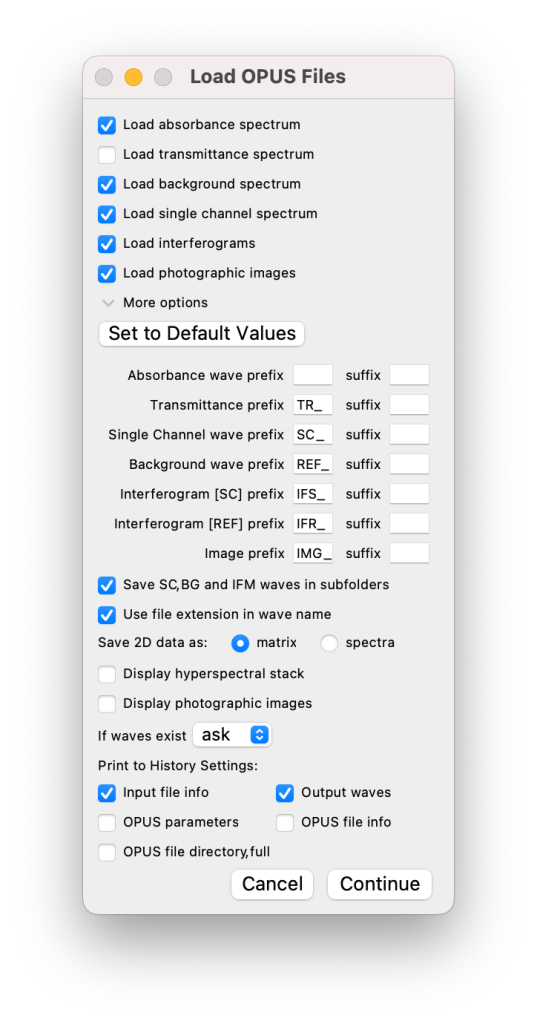Image resolution: width=537 pixels, height=1024 pixels.
Task: Toggle Load background spectrum checkbox
Action: [106, 185]
